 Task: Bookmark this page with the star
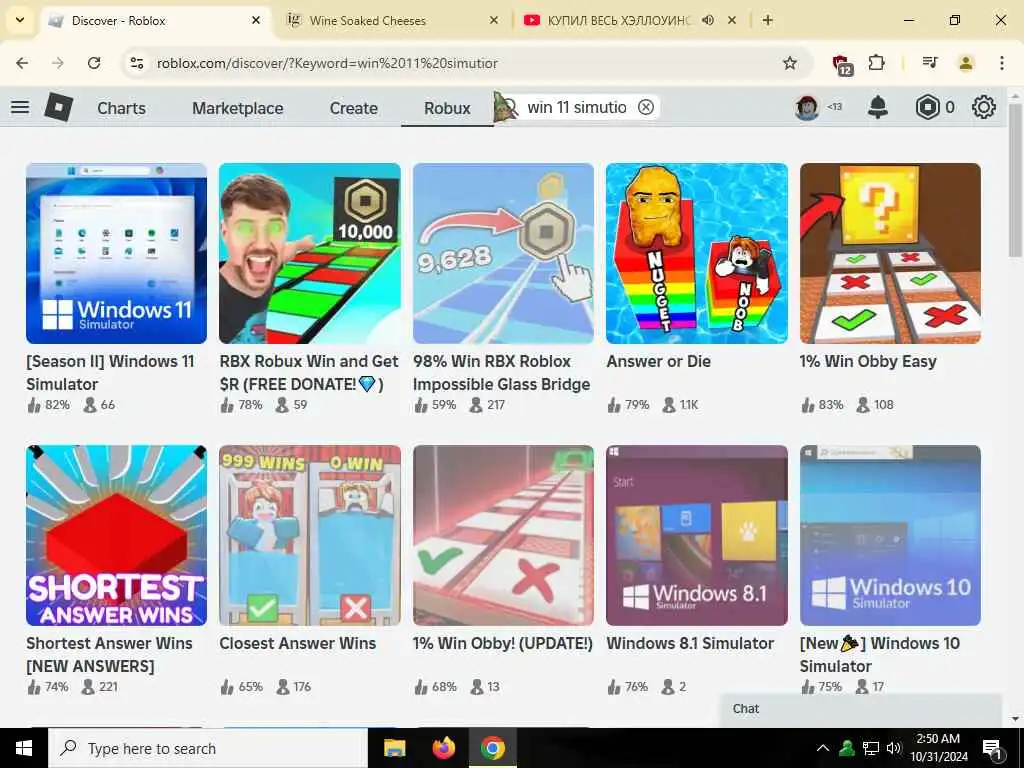pyautogui.click(x=790, y=63)
